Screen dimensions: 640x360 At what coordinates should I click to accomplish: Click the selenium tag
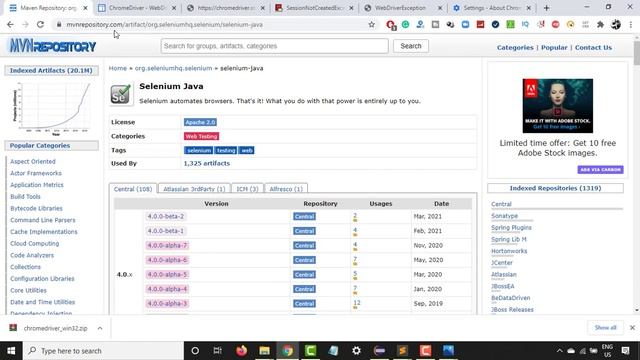point(198,150)
